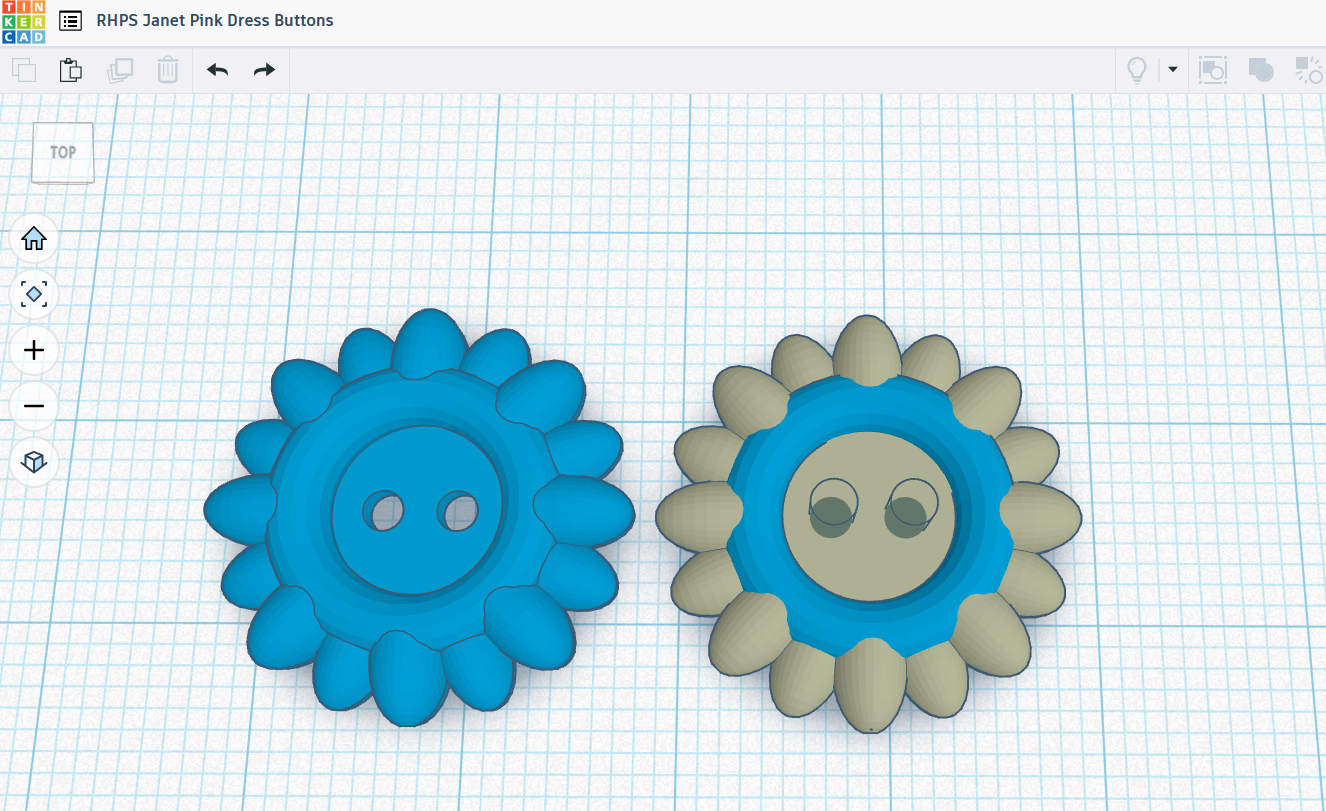
Task: Click the Ungroup shapes icon
Action: pos(1308,70)
